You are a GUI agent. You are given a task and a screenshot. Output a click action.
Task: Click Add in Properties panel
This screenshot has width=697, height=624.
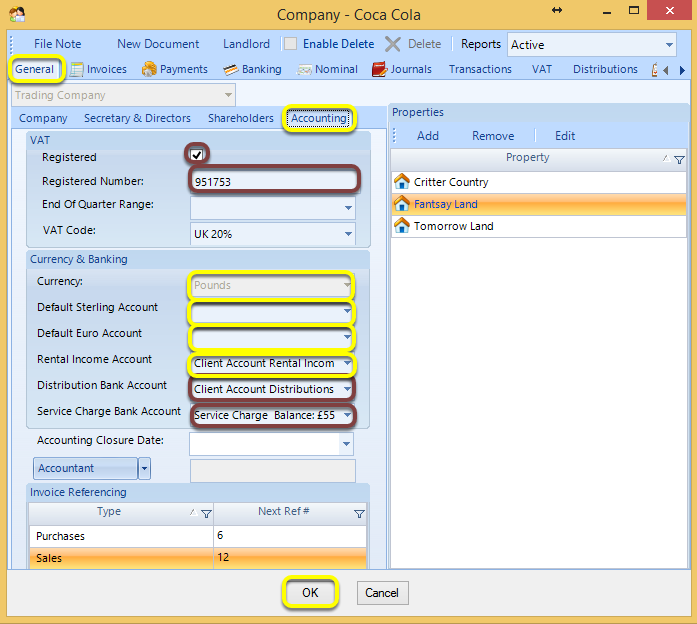(x=428, y=136)
